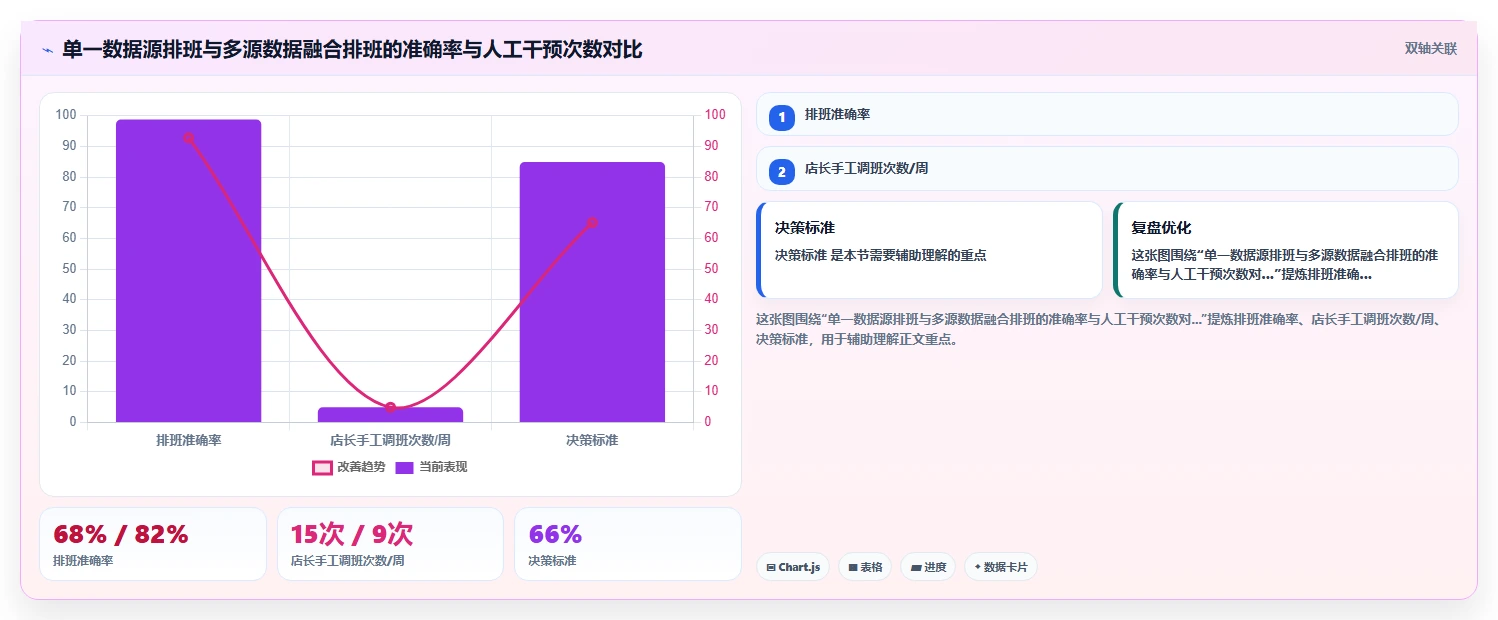
Task: Click the purple 当前表现 legend swatch
Action: 404,467
